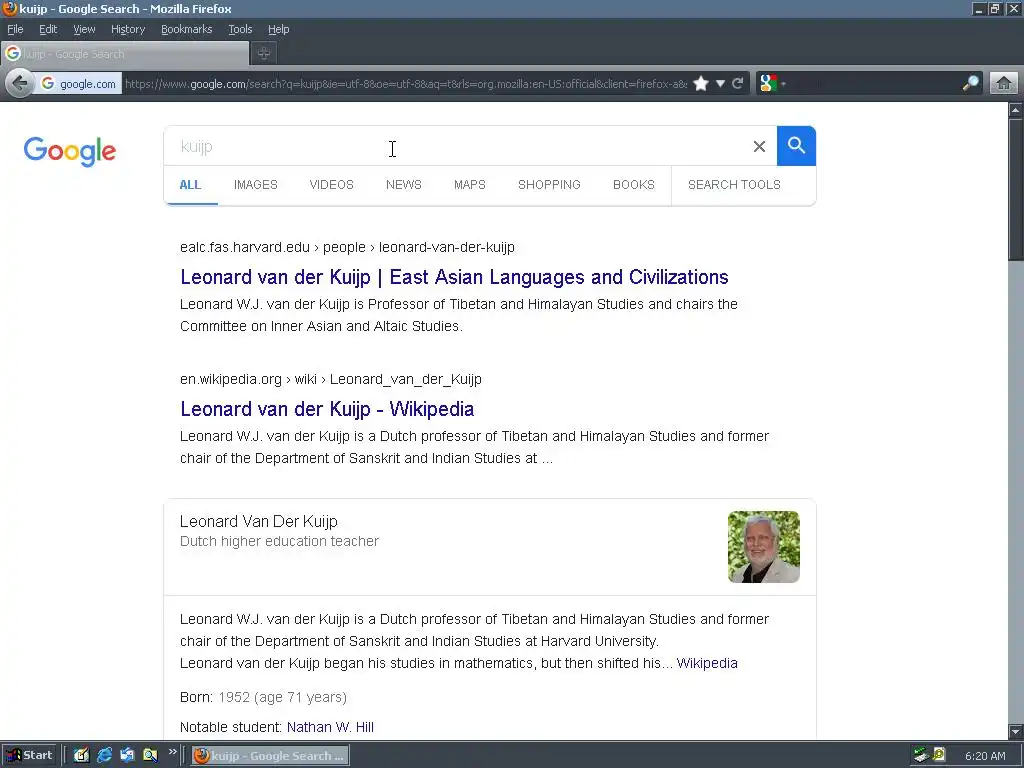Open the Nathan W. Hill link

click(330, 727)
